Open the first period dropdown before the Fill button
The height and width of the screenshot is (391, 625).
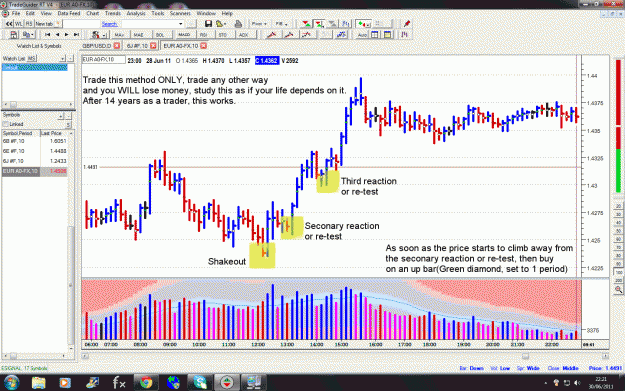point(259,24)
